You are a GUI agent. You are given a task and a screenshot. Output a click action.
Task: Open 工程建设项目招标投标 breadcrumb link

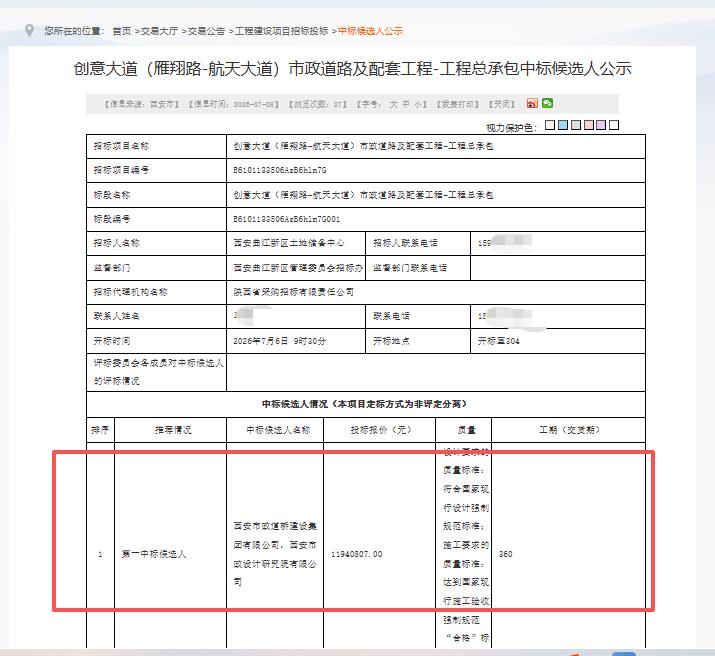[x=281, y=31]
